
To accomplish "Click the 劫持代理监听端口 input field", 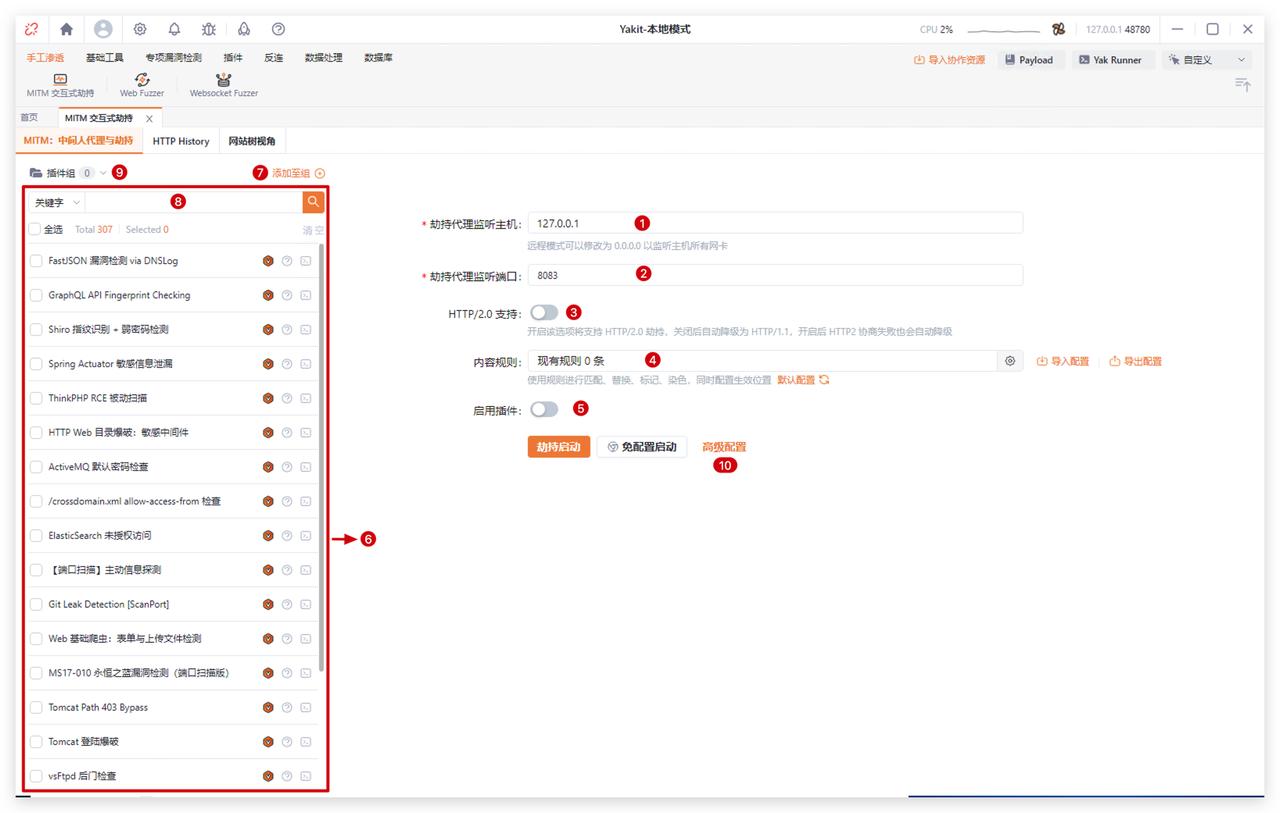I will [775, 275].
